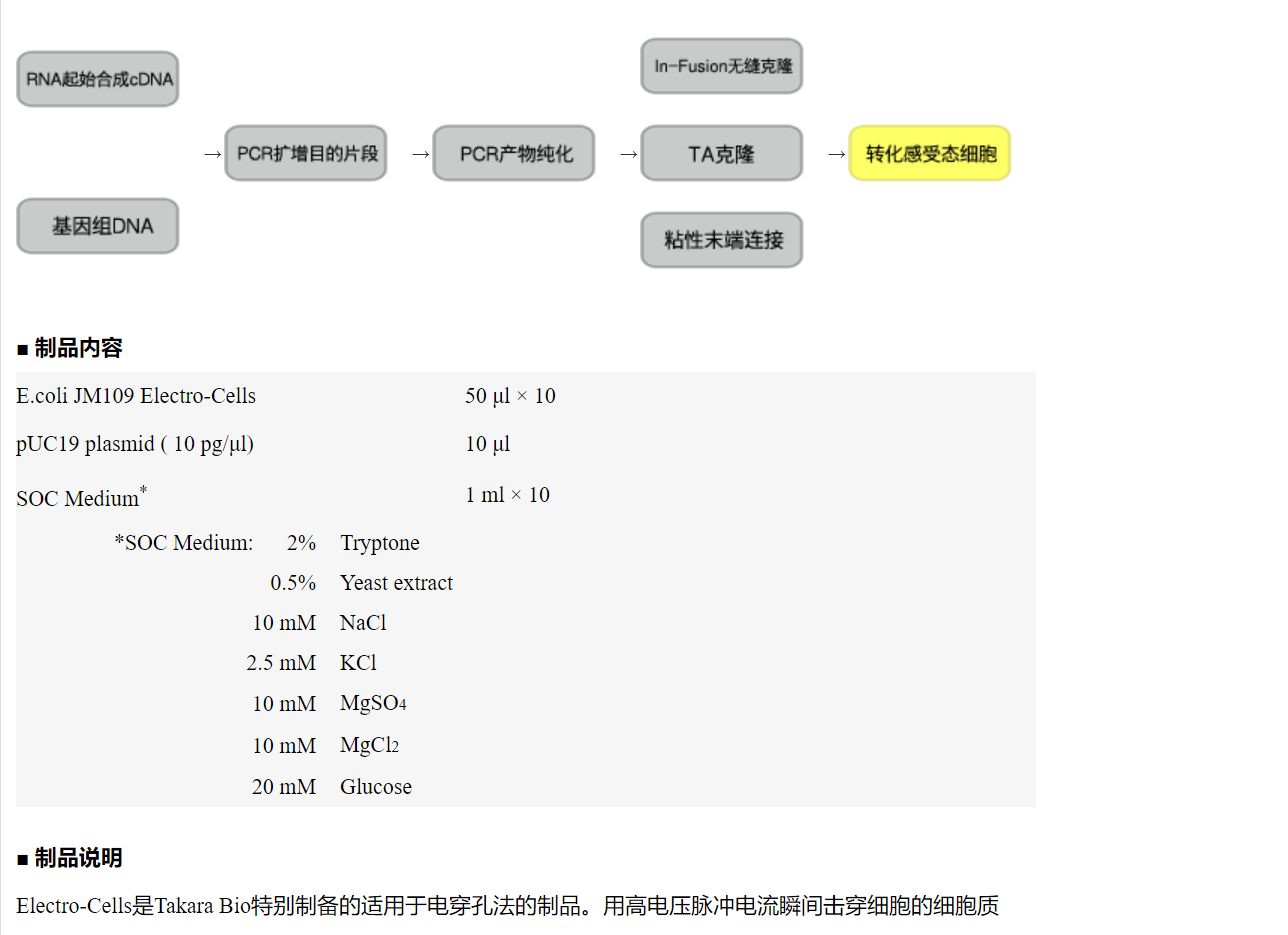Click the Yeast extract ingredient text
This screenshot has height=935, width=1288.
396,583
